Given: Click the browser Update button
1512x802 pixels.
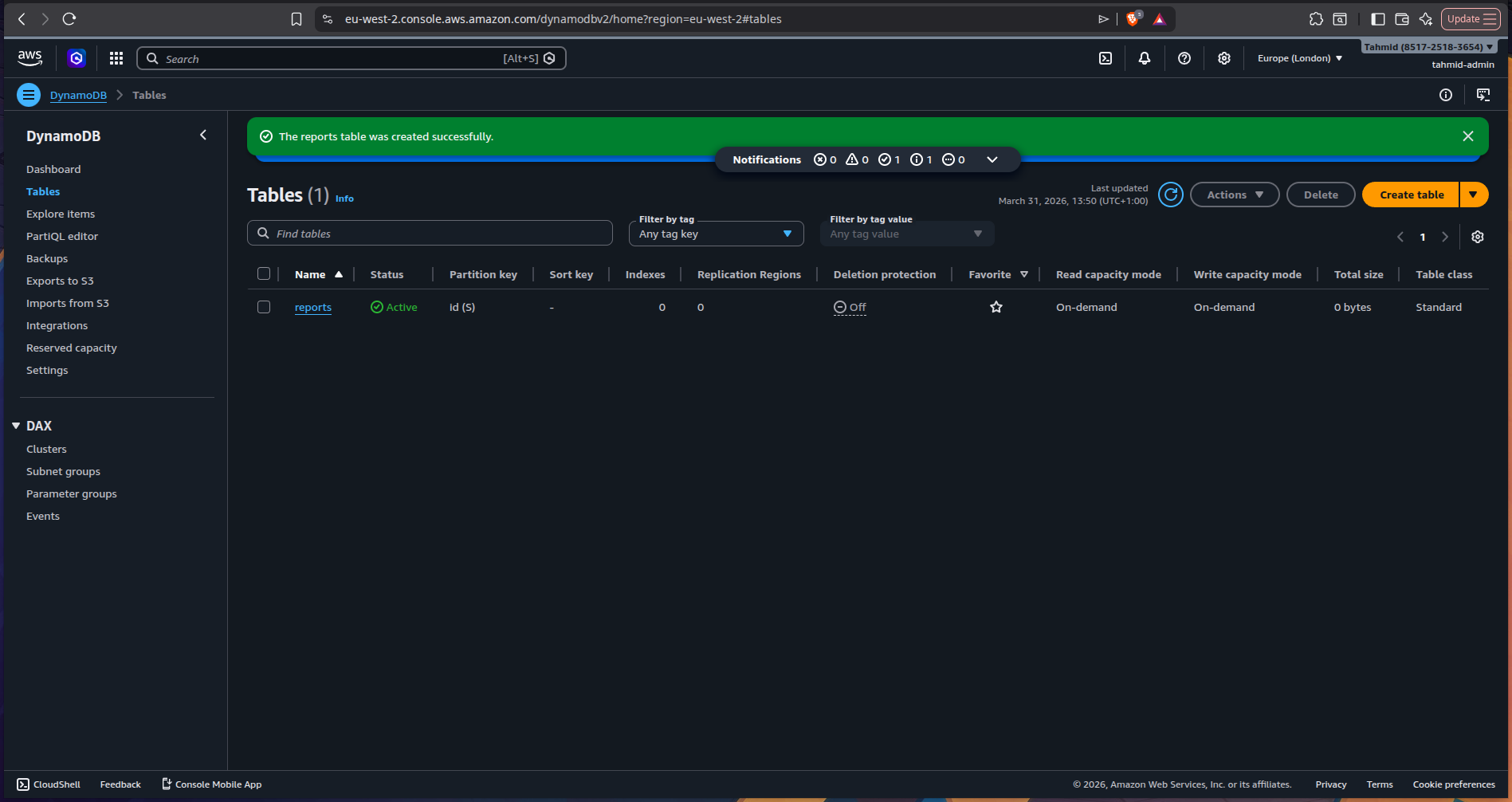Looking at the screenshot, I should [x=1471, y=19].
